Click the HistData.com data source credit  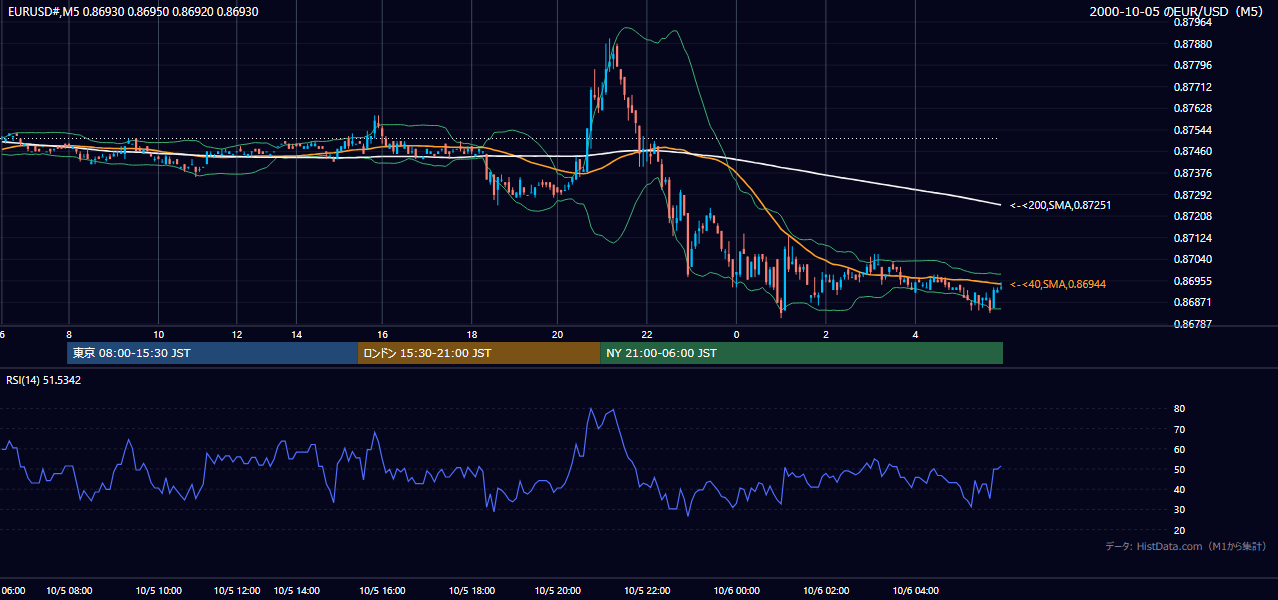click(x=1186, y=546)
